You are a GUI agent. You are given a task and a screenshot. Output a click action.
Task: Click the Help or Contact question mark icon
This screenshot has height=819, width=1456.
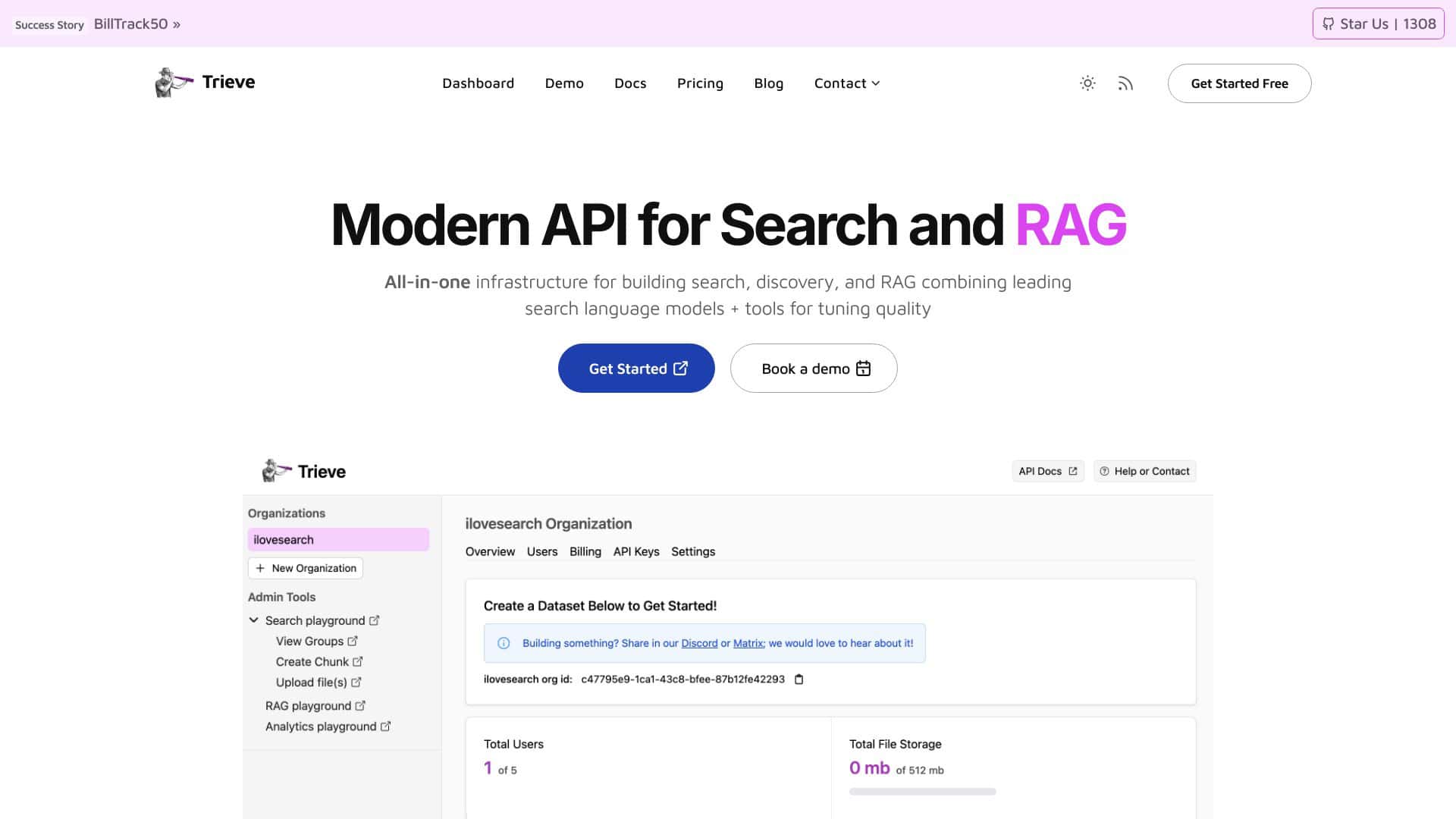(1105, 471)
